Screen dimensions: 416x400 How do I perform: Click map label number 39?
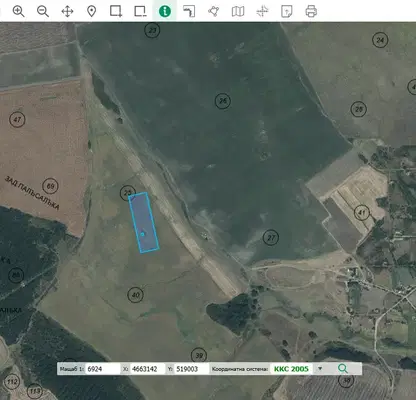click(x=199, y=355)
